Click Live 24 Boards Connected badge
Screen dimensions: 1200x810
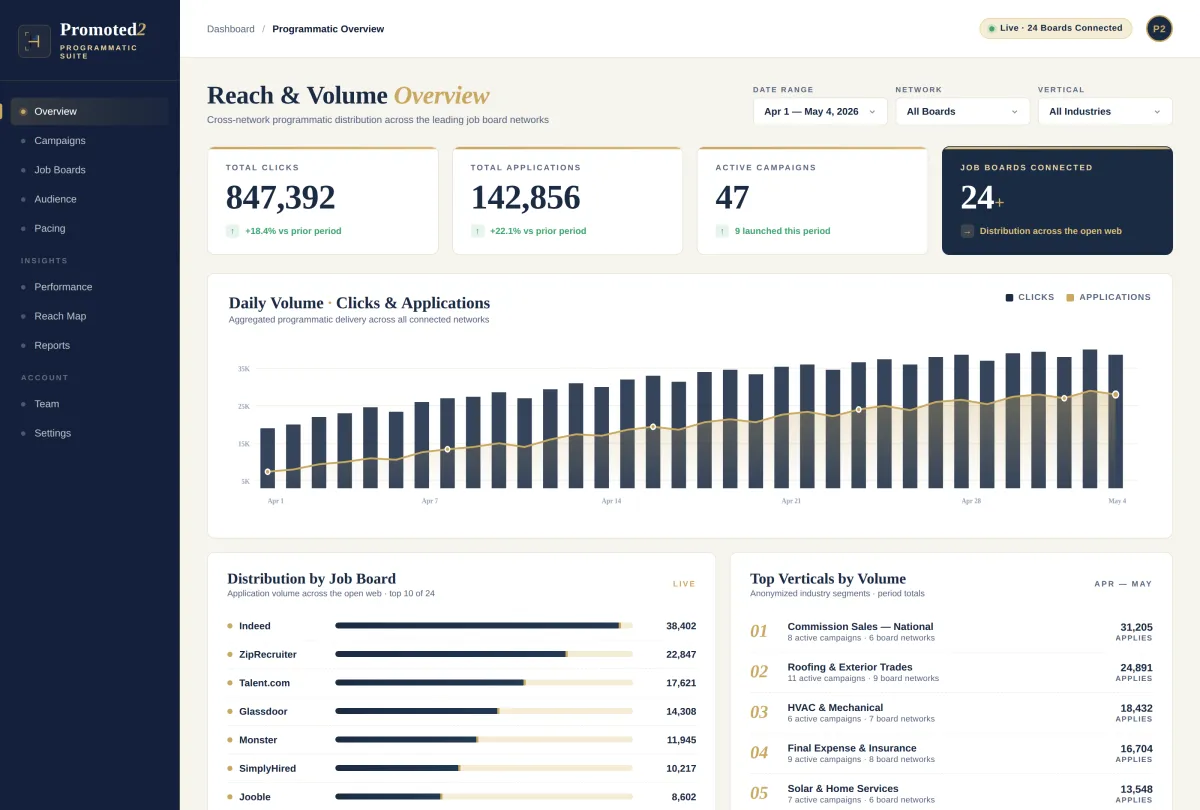1056,28
